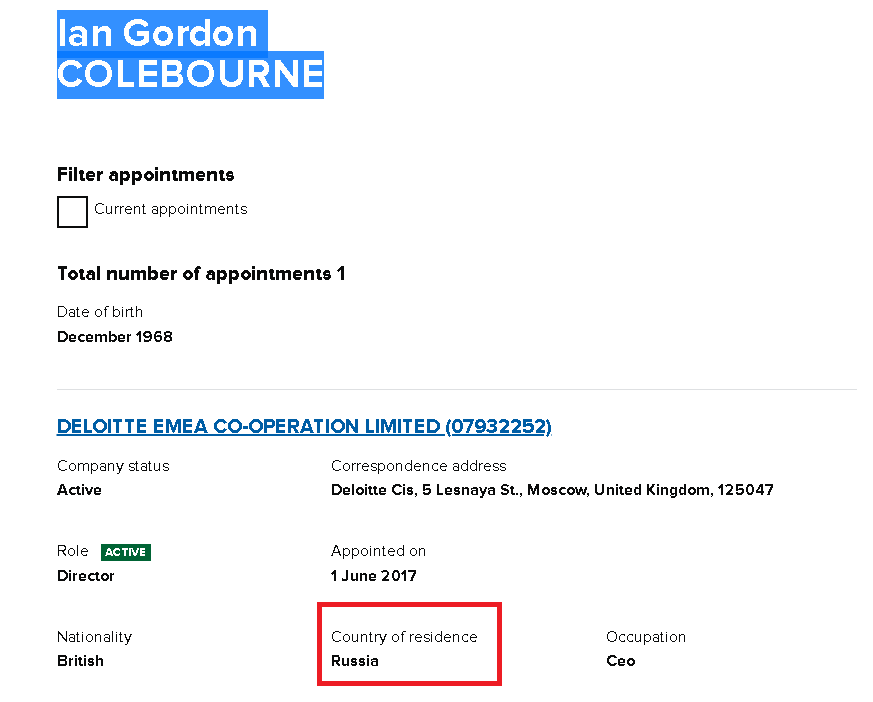Click the Country of residence label

coord(404,637)
